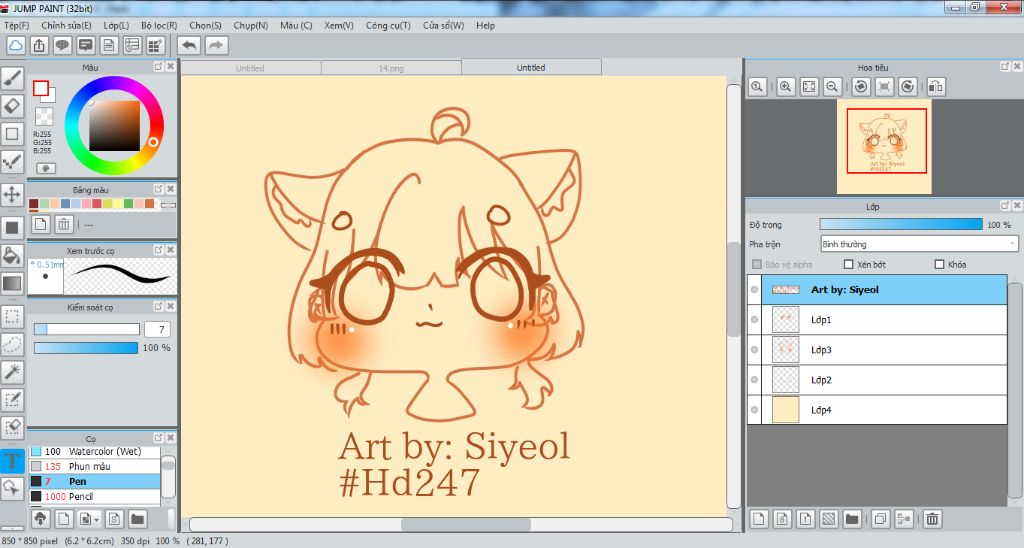Click the Undo arrow
This screenshot has height=548, width=1024.
point(189,46)
